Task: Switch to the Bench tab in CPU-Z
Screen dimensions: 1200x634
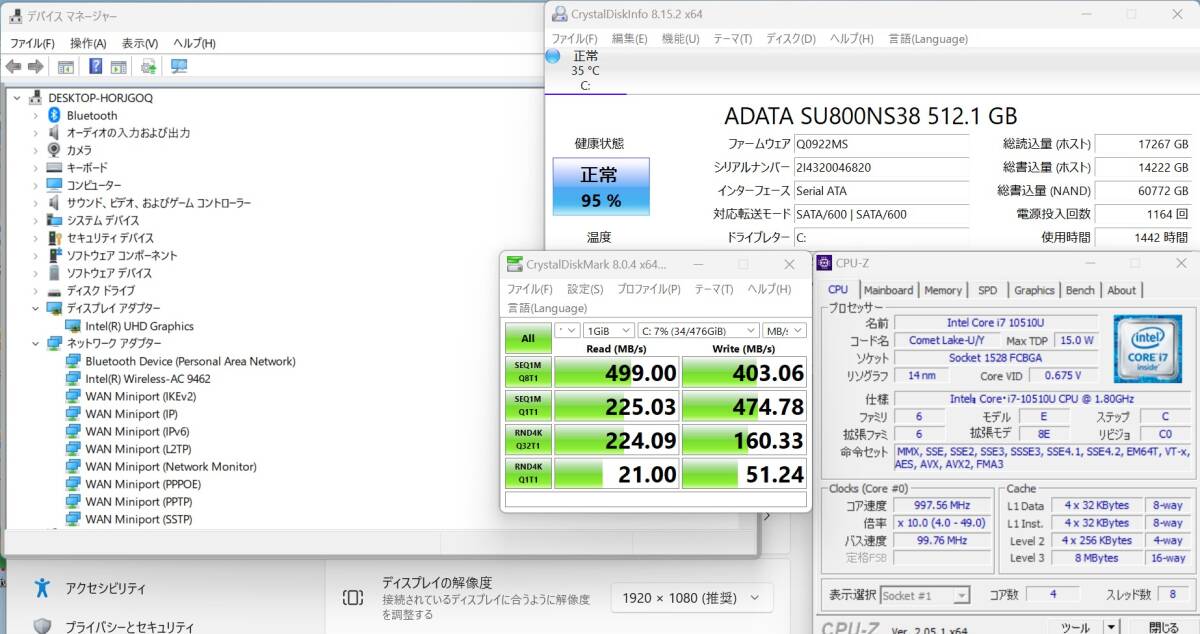Action: point(1080,290)
